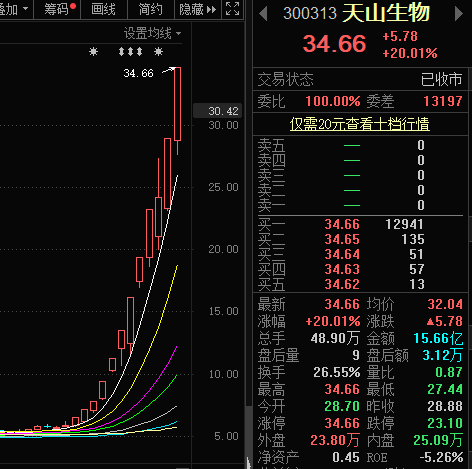Click the red dot on 筹码 button
Viewport: 472px width, 469px height.
tap(73, 6)
